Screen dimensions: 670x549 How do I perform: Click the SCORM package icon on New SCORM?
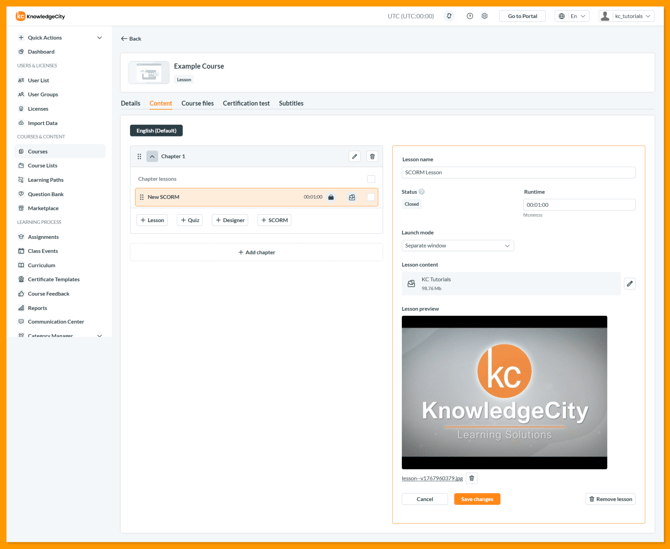pyautogui.click(x=352, y=197)
